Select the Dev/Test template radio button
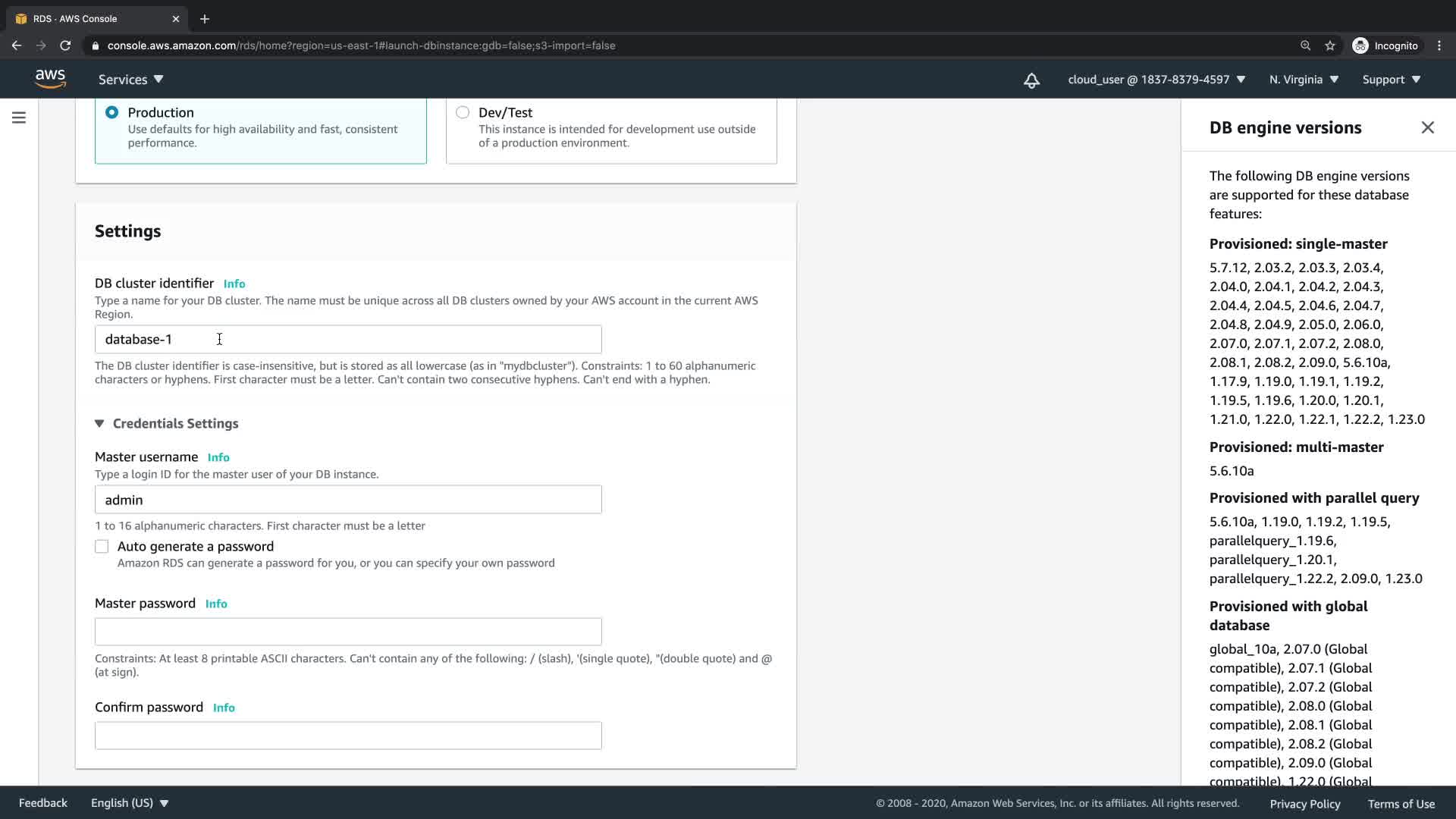Image resolution: width=1456 pixels, height=819 pixels. click(x=463, y=112)
